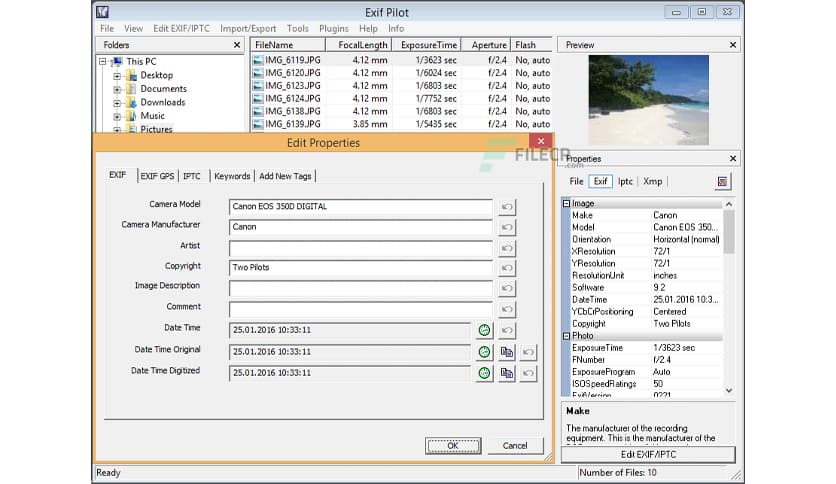
Task: Collapse the This PC tree node
Action: (103, 62)
